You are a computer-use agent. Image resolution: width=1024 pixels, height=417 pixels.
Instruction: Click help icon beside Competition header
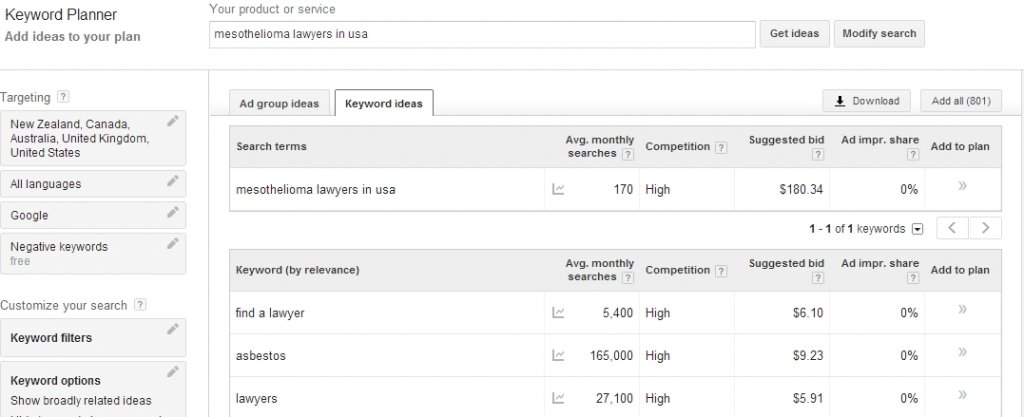[x=721, y=147]
